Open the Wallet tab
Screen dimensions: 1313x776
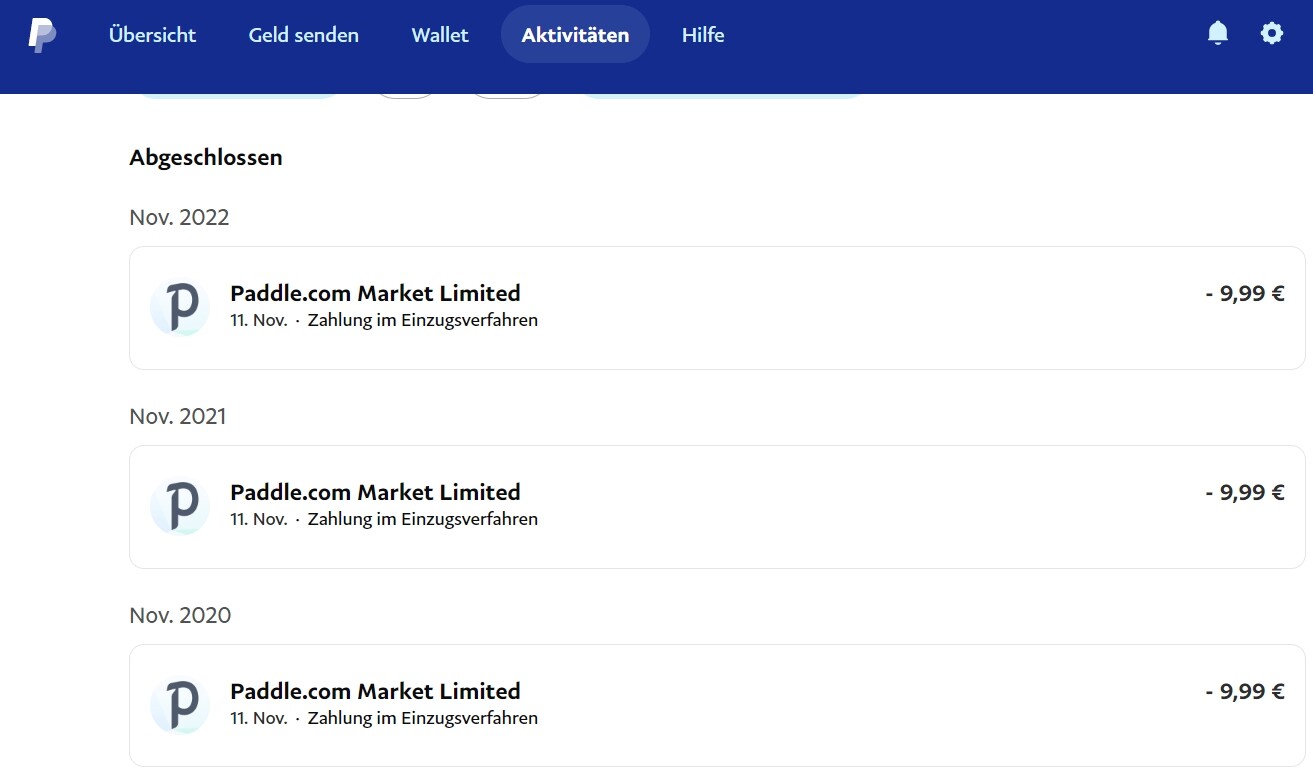point(440,35)
